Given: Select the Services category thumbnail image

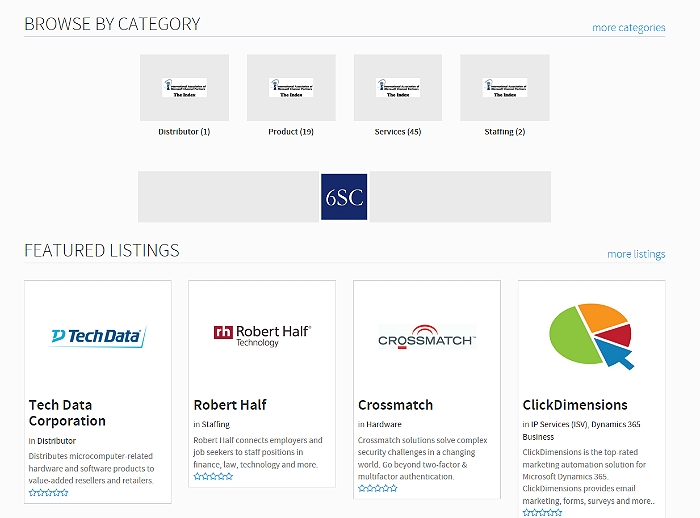Looking at the screenshot, I should [x=398, y=88].
